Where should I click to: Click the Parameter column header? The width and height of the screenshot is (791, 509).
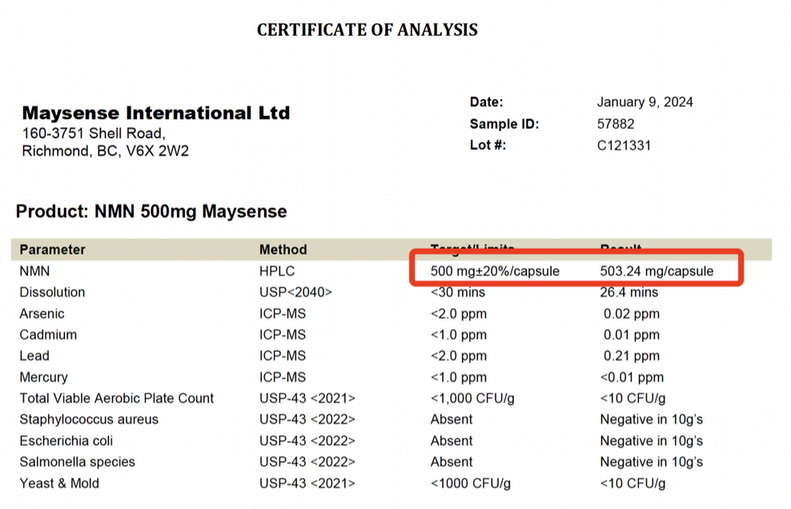53,249
